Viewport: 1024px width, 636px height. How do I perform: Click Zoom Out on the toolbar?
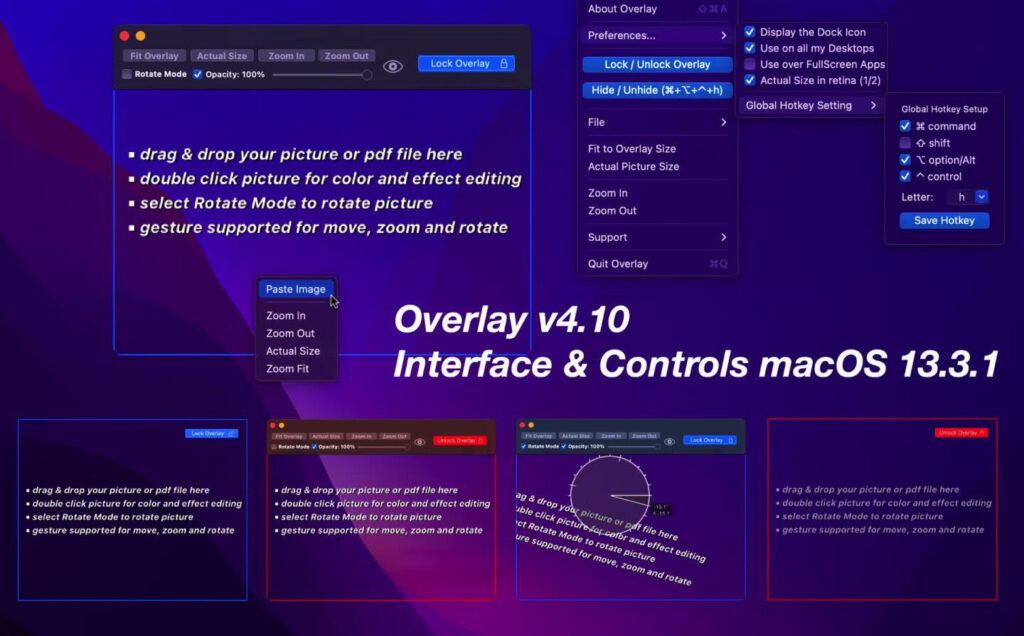(x=346, y=55)
